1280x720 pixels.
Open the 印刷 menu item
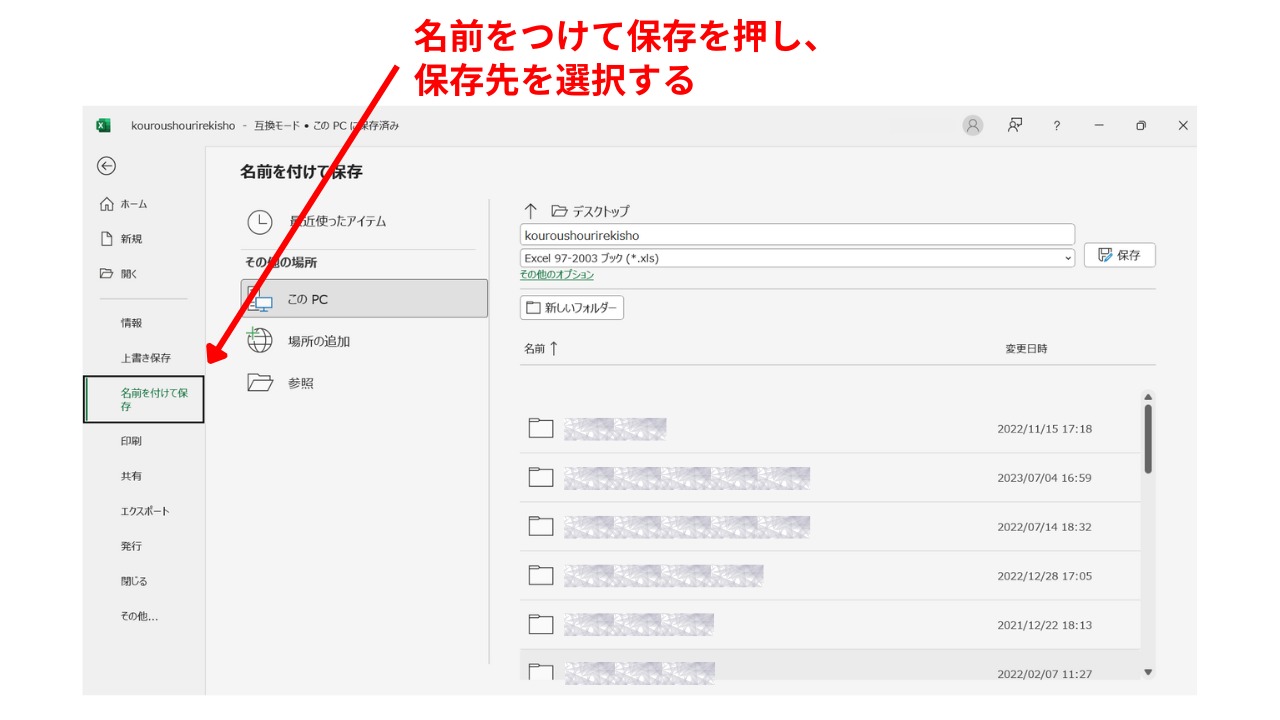coord(131,441)
